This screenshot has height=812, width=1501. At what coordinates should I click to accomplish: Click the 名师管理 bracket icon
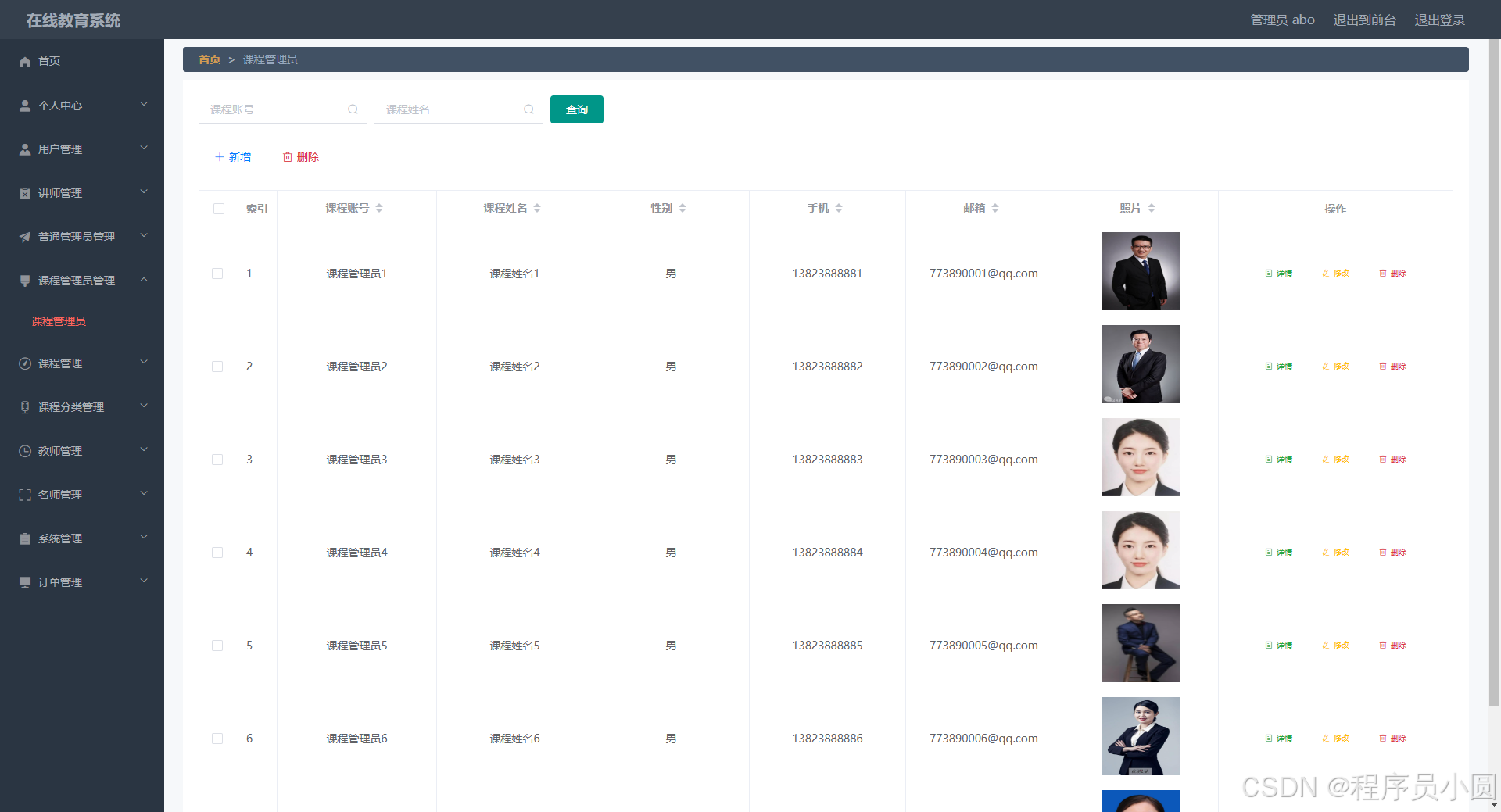tap(25, 495)
